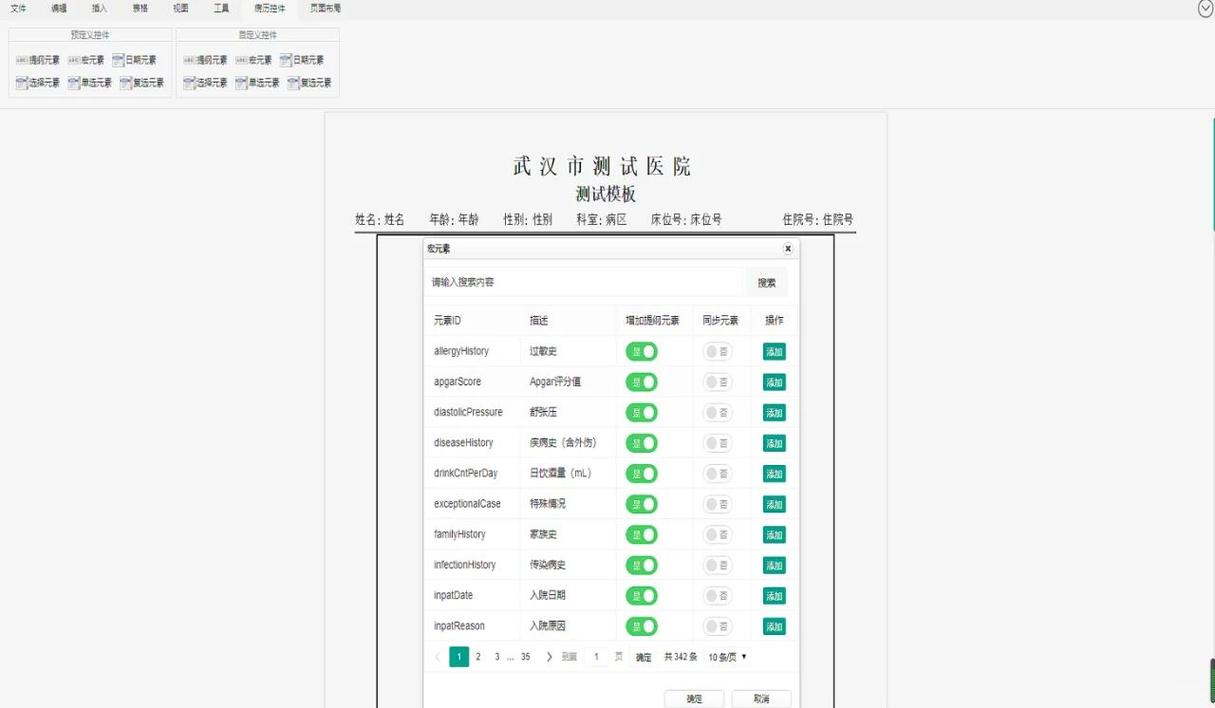The image size is (1215, 708).
Task: Insert predefined 选择元素 control
Action: (x=38, y=83)
